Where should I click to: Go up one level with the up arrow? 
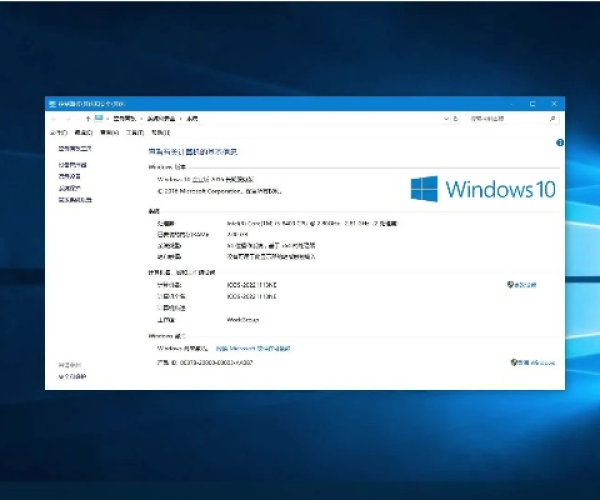[x=88, y=119]
